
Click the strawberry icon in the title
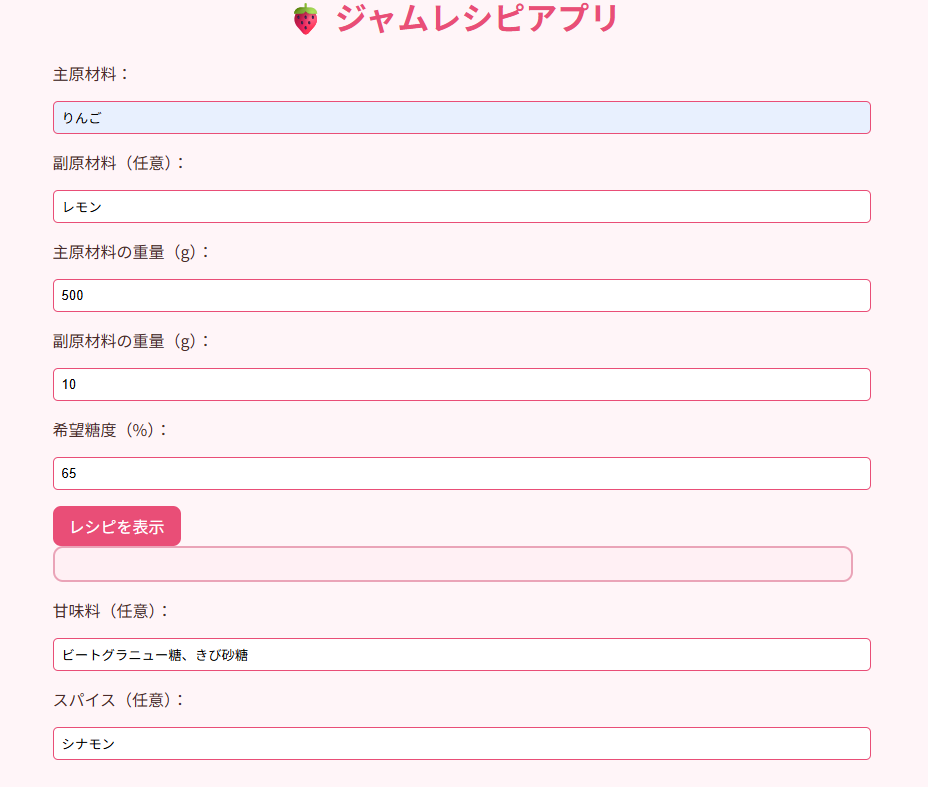305,19
